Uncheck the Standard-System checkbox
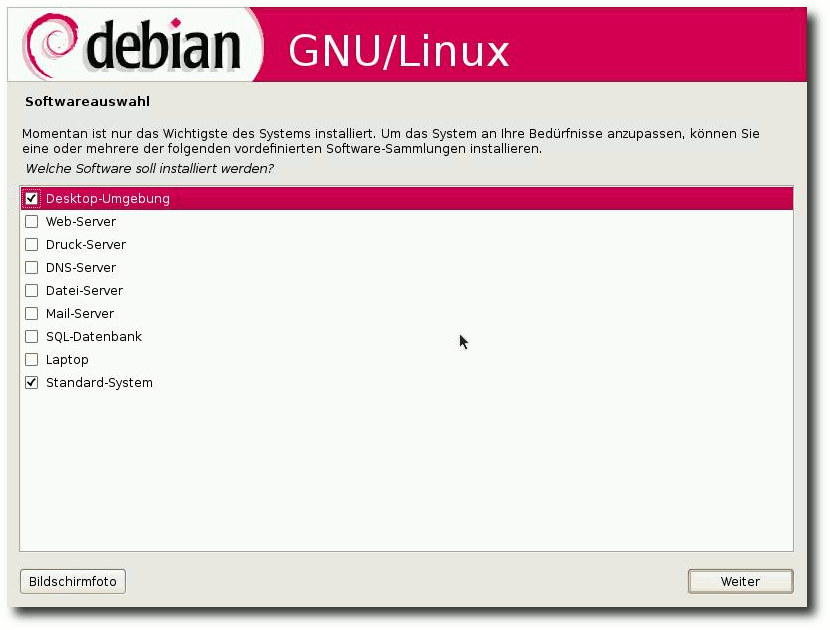830x630 pixels. pos(31,382)
